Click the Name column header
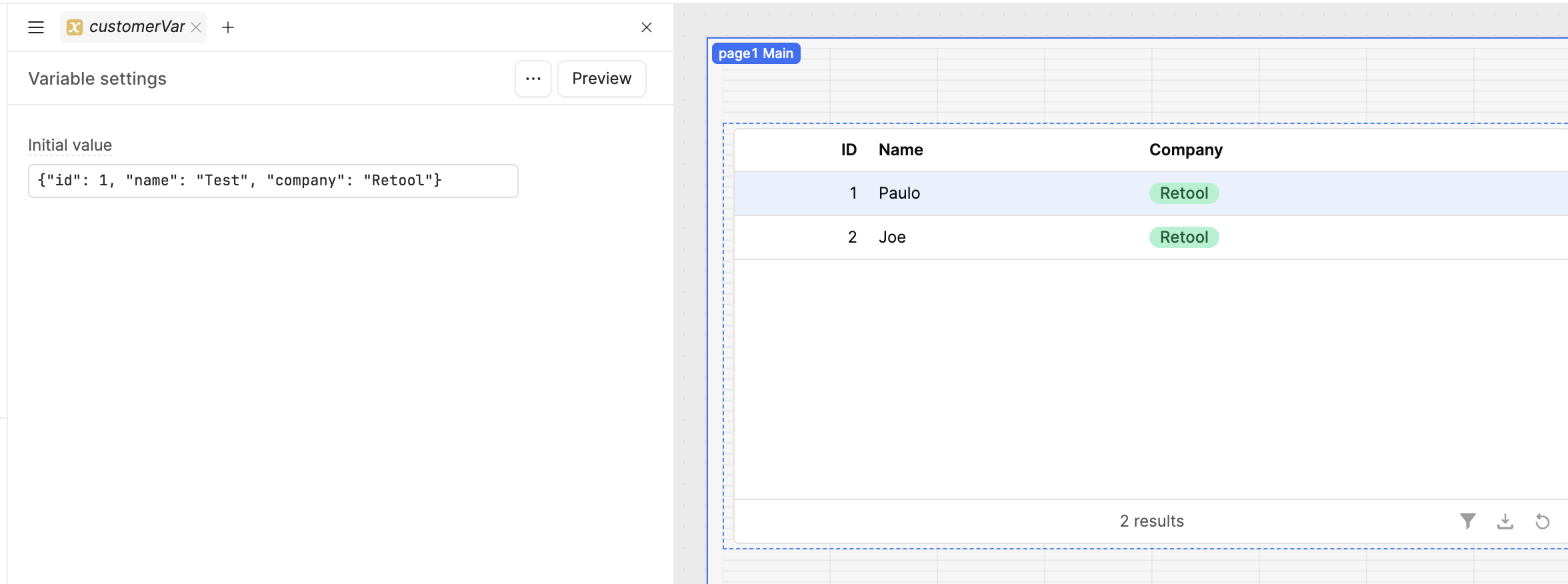This screenshot has height=584, width=1568. pos(901,150)
